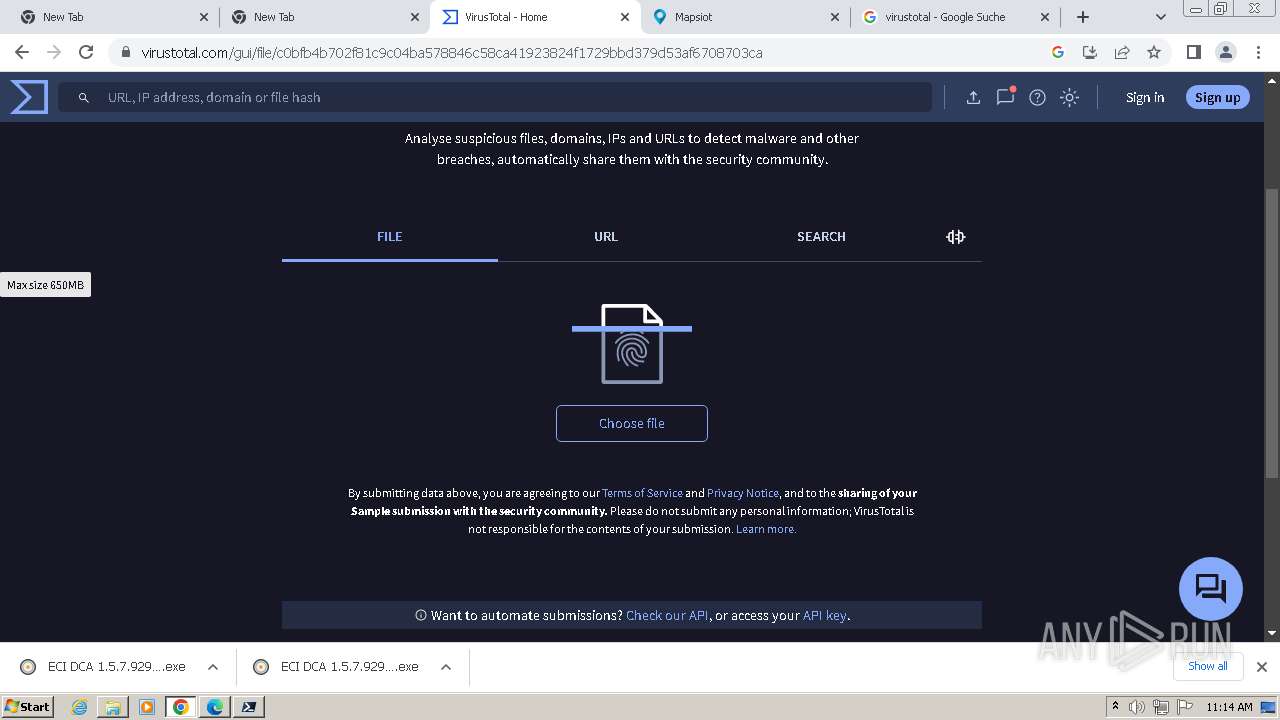Switch to the URL tab
Screen dimensions: 1280x720
[606, 237]
